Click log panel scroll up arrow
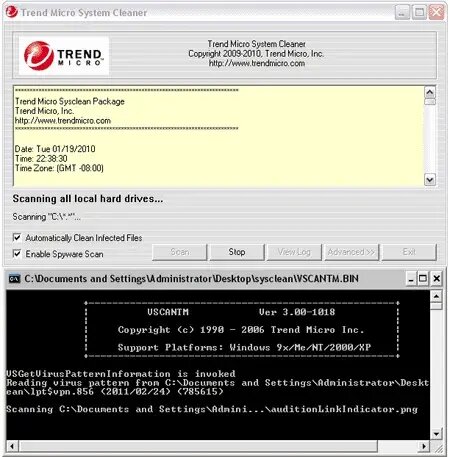The image size is (450, 457). click(x=430, y=92)
